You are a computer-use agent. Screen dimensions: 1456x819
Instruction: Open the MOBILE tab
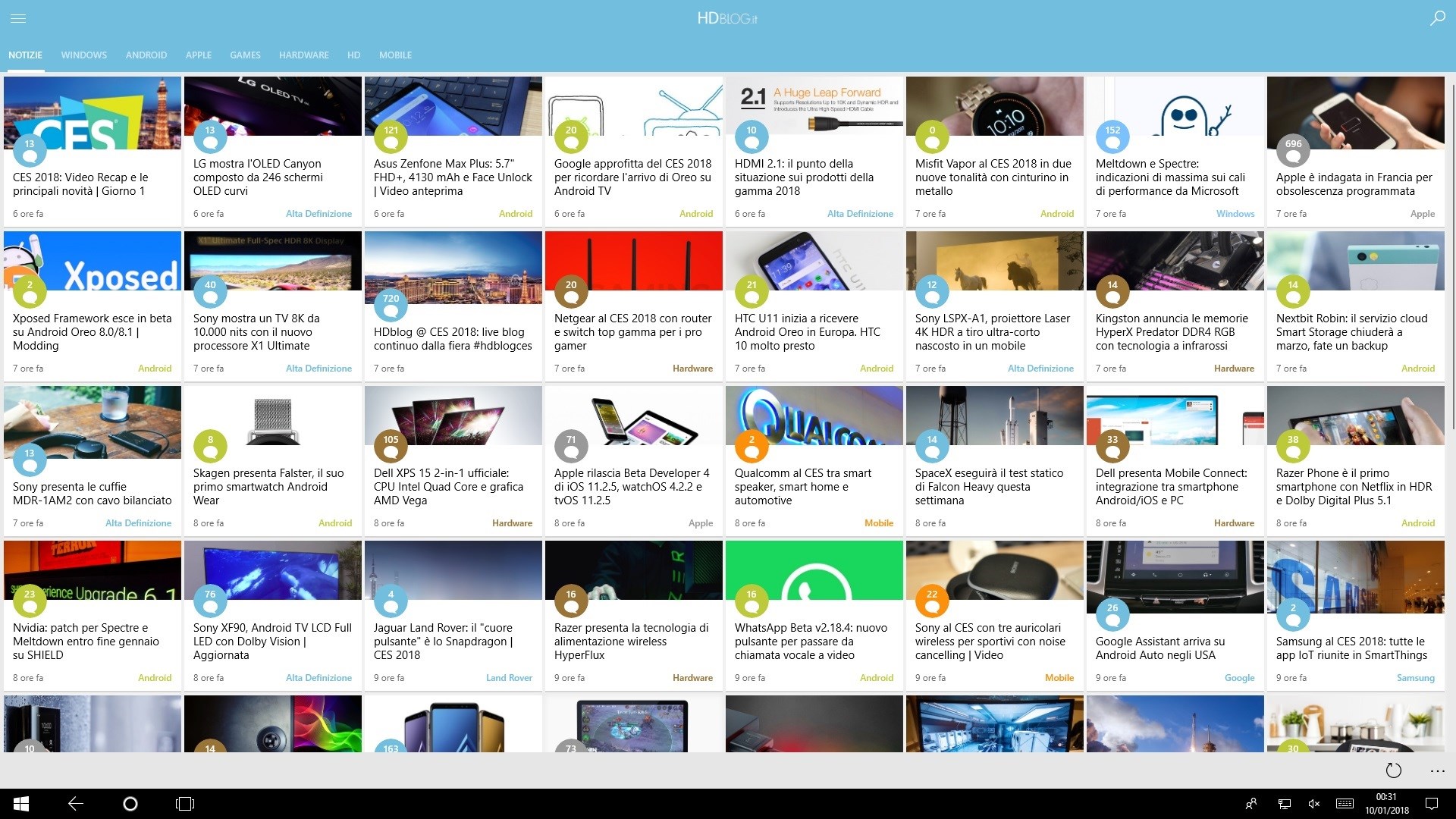[395, 55]
